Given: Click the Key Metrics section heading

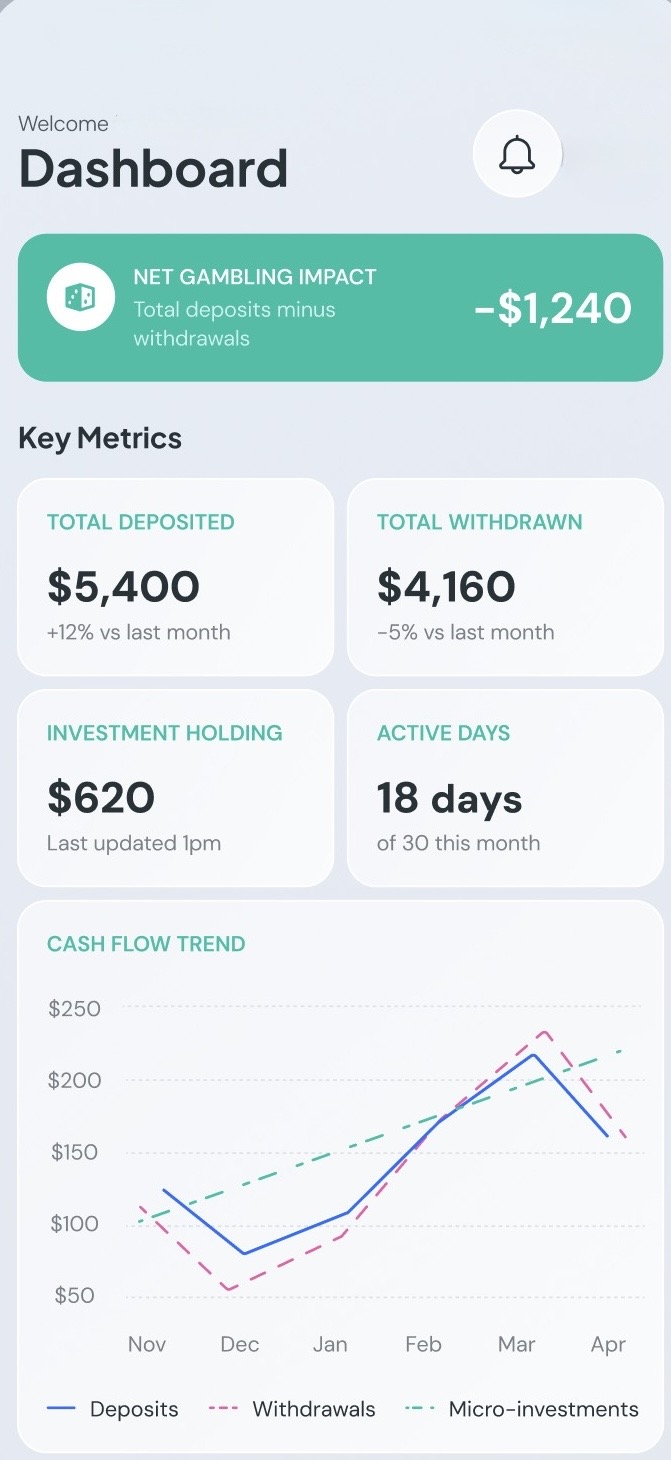Looking at the screenshot, I should [100, 438].
